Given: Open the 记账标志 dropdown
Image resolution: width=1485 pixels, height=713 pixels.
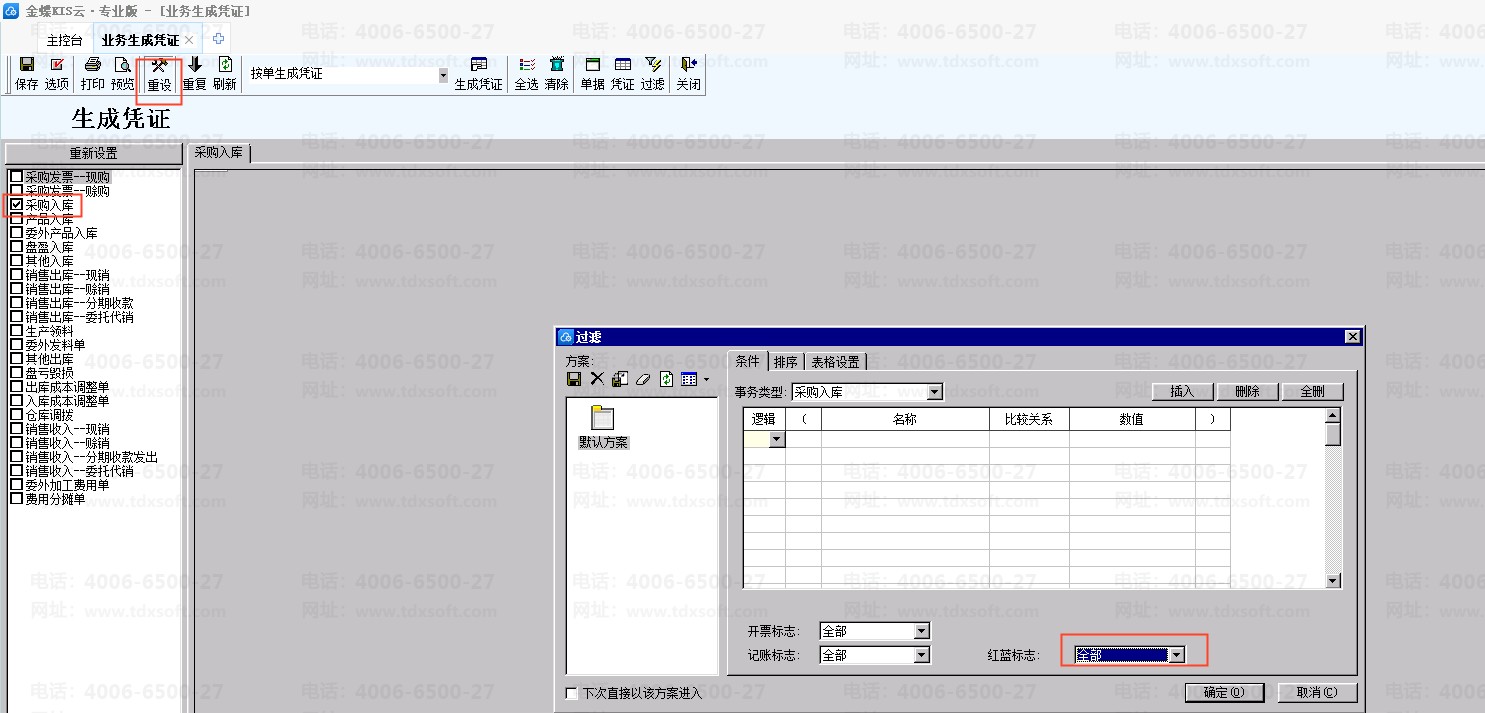Looking at the screenshot, I should (x=922, y=655).
